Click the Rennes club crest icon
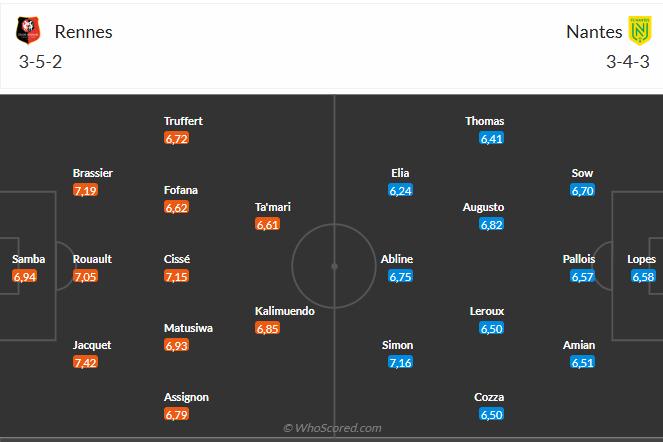Image resolution: width=663 pixels, height=442 pixels. click(x=29, y=31)
